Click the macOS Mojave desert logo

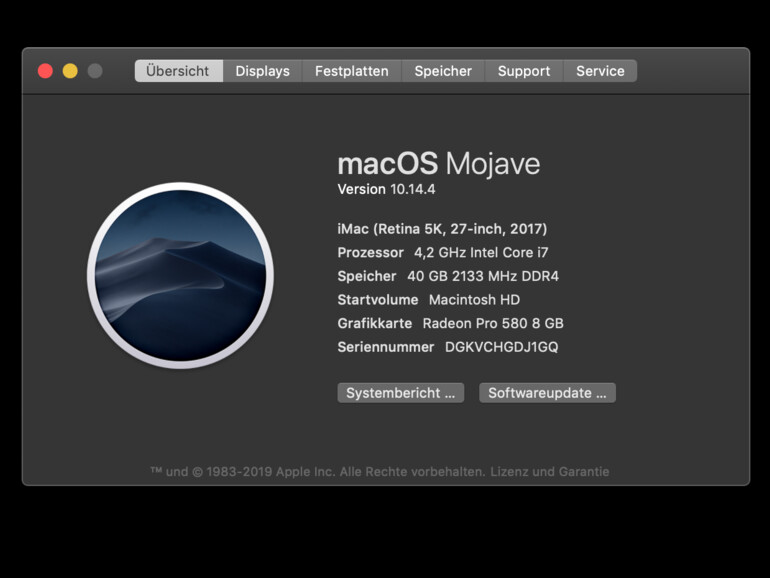(180, 275)
